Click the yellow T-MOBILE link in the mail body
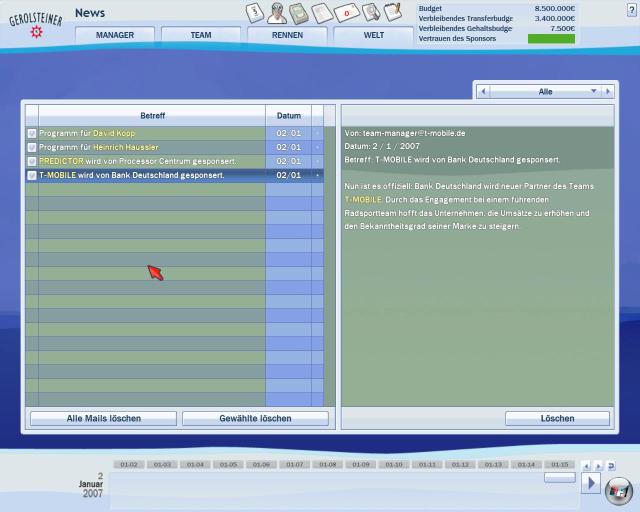The image size is (640, 512). (x=363, y=200)
